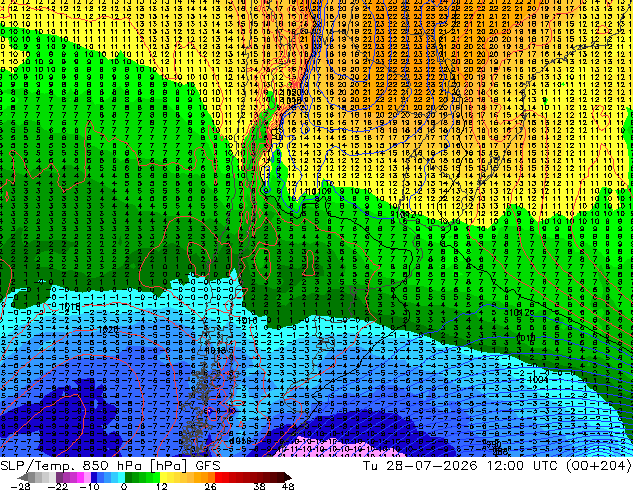Click the Tu 28-07-2026 12:00 UTC timestamp

(460, 466)
